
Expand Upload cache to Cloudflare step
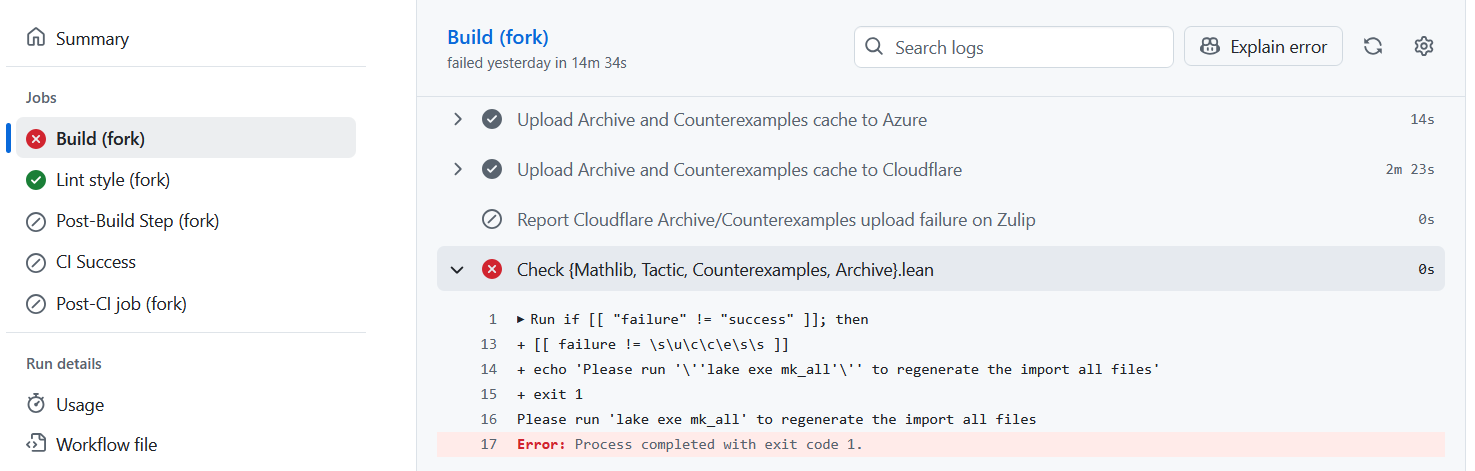tap(458, 170)
